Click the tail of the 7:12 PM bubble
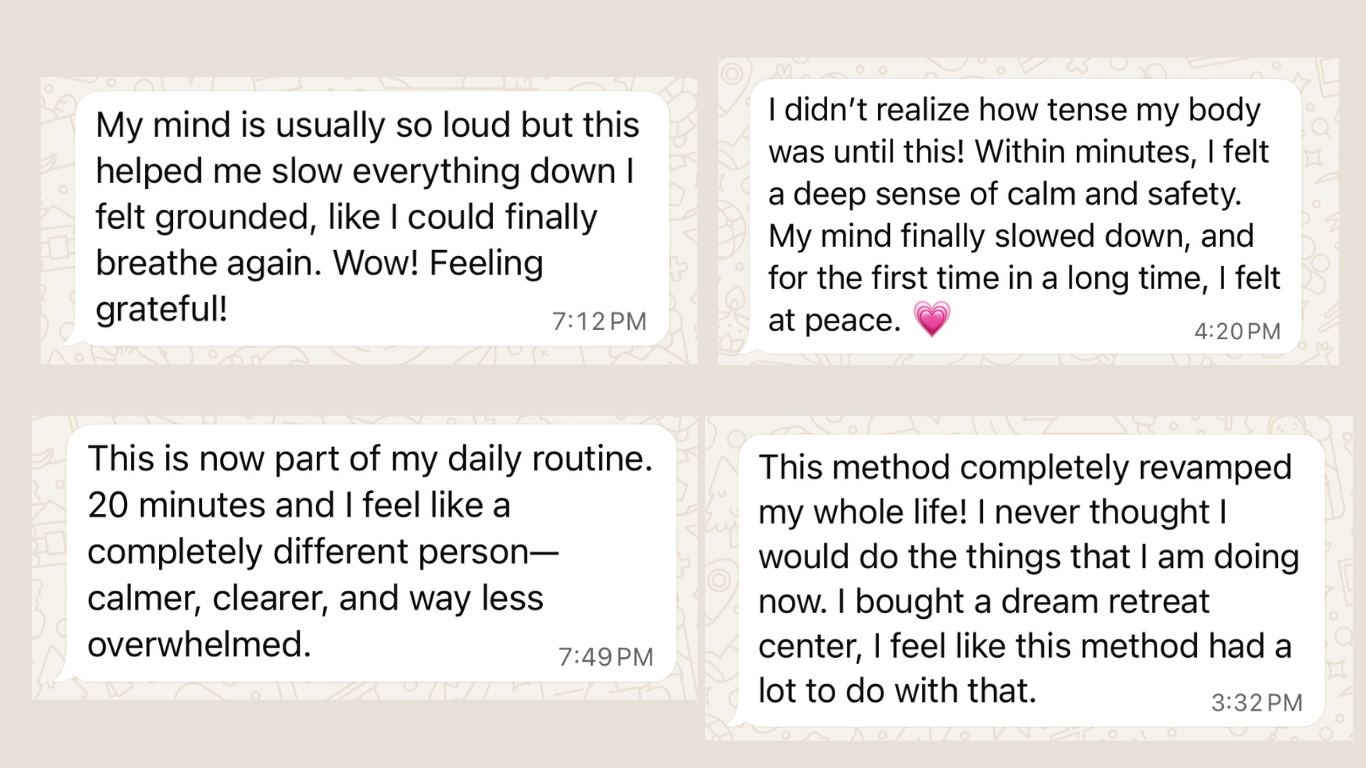Image resolution: width=1366 pixels, height=768 pixels. click(x=70, y=340)
